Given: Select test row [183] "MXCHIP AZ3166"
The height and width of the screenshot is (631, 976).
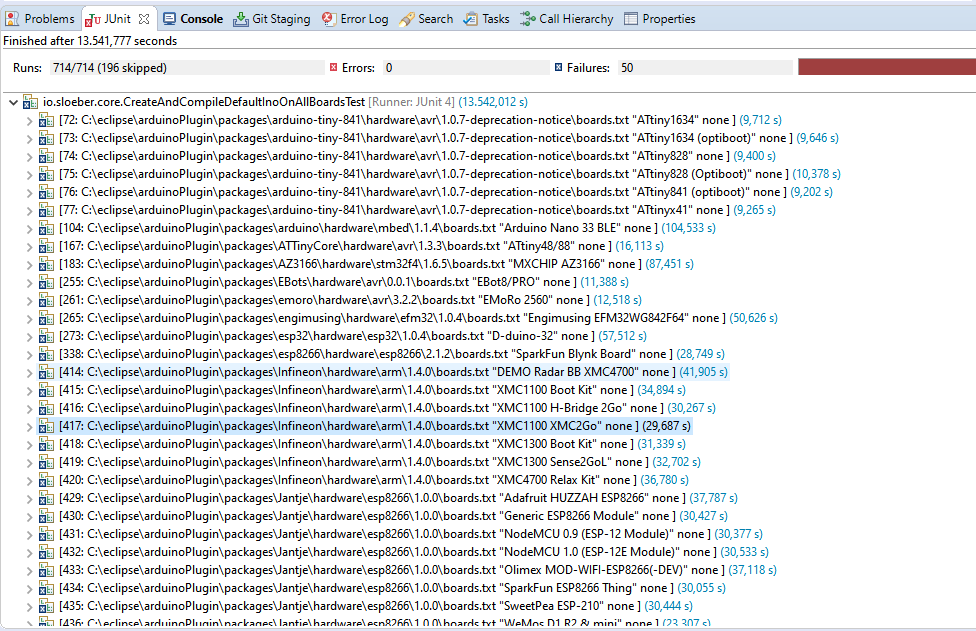Looking at the screenshot, I should (376, 264).
